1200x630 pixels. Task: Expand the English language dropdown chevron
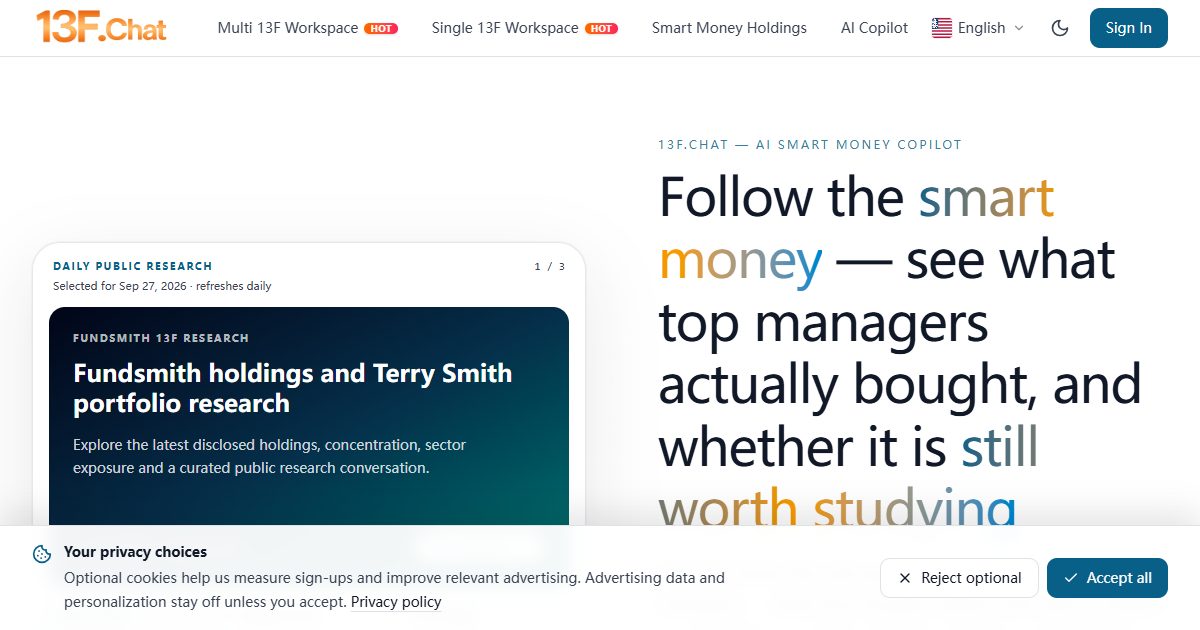pos(1019,28)
